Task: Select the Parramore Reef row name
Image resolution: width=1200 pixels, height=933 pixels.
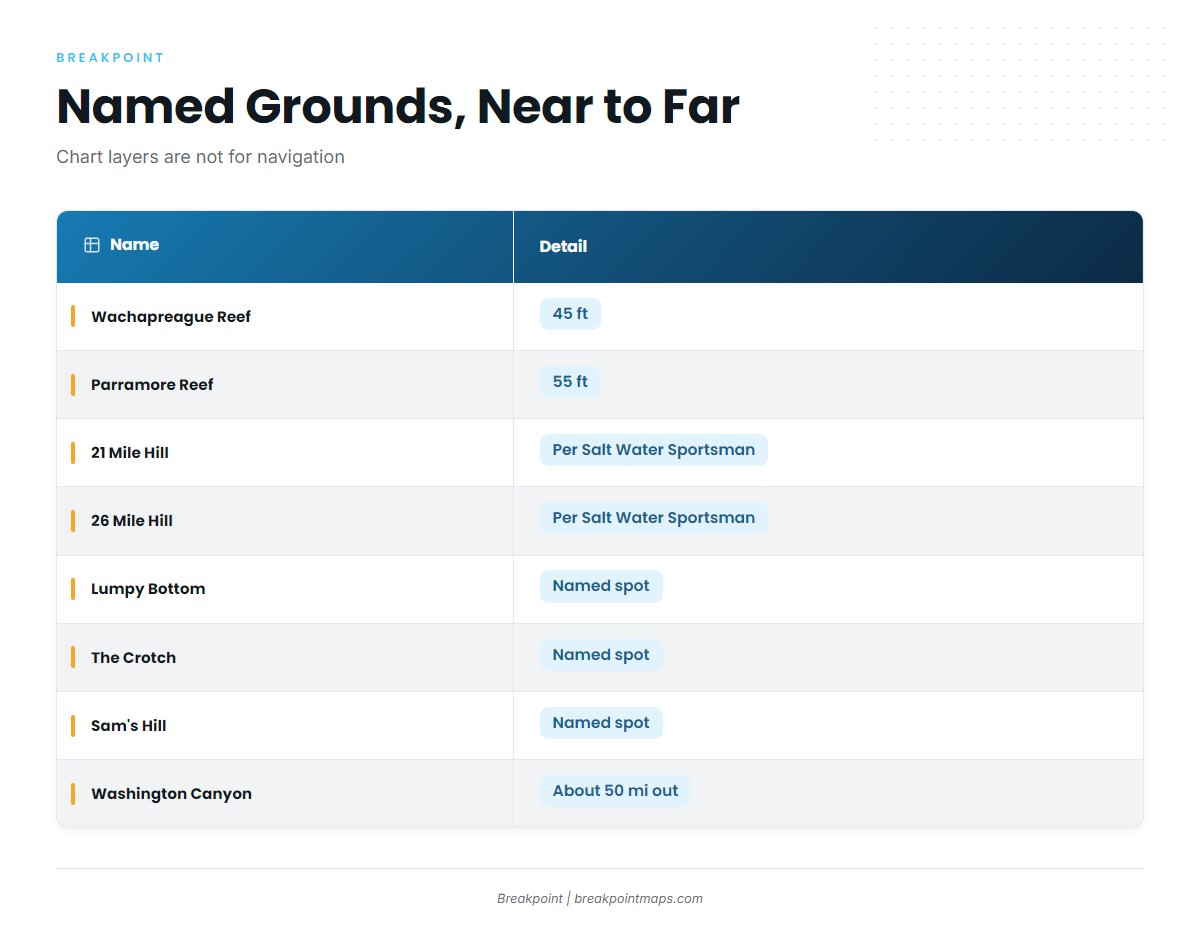Action: point(152,385)
